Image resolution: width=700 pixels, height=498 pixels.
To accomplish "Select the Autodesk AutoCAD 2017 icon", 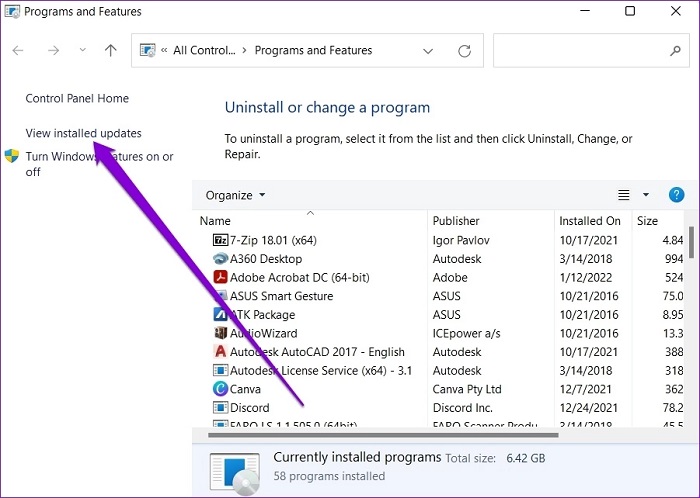I will click(220, 352).
